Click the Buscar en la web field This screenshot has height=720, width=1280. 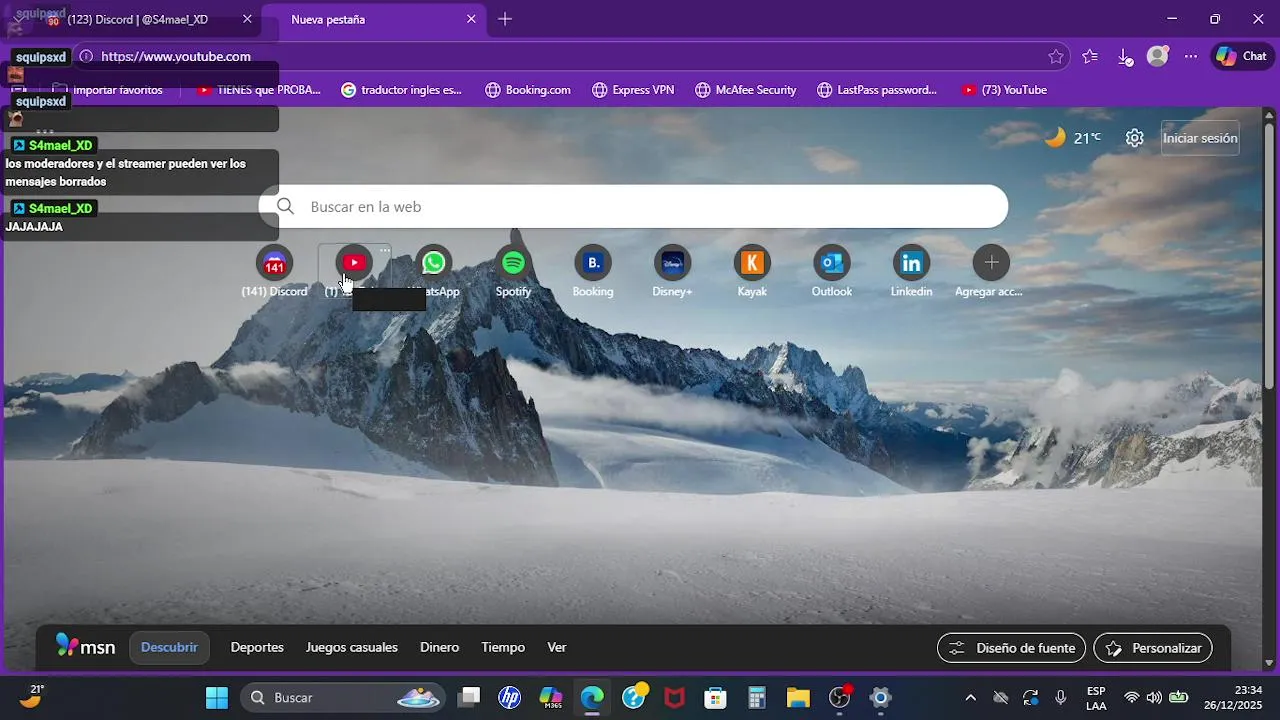tap(633, 206)
